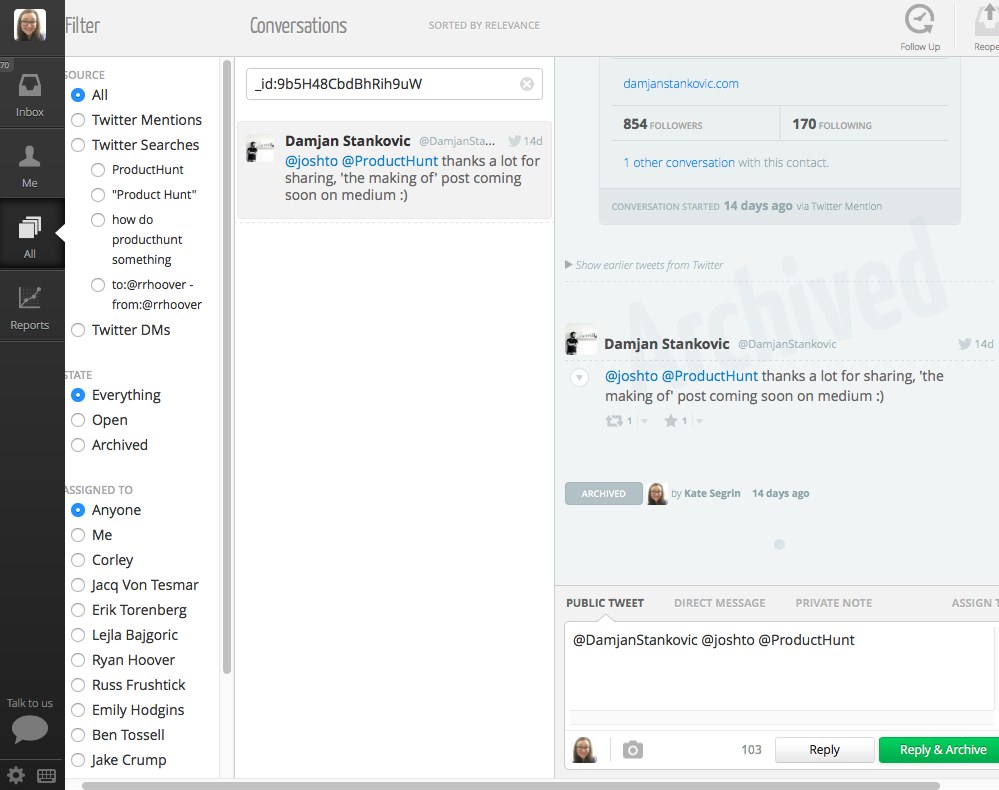The width and height of the screenshot is (999, 790).
Task: Click Reply & Archive button
Action: coord(939,750)
